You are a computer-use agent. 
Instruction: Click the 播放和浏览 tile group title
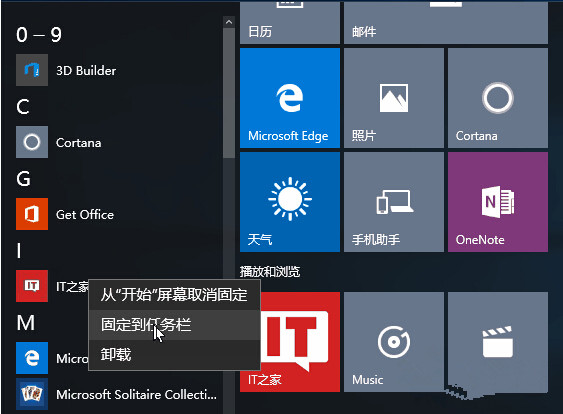270,271
